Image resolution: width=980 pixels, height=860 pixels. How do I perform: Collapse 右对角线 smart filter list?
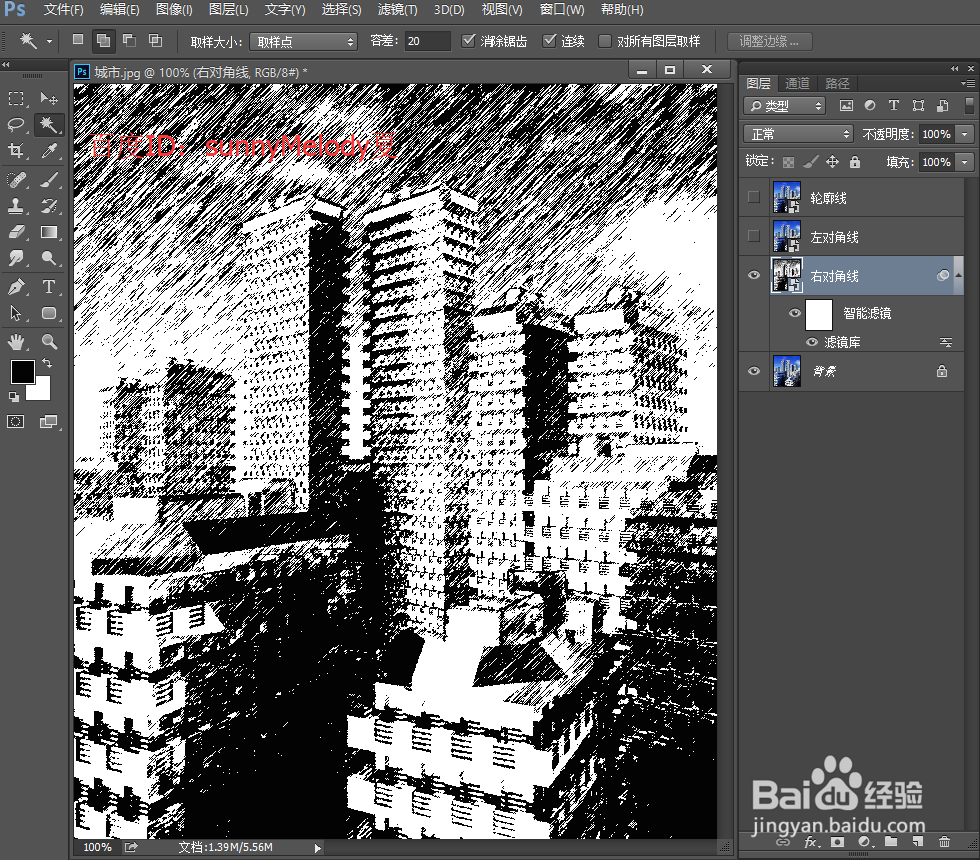pos(958,275)
